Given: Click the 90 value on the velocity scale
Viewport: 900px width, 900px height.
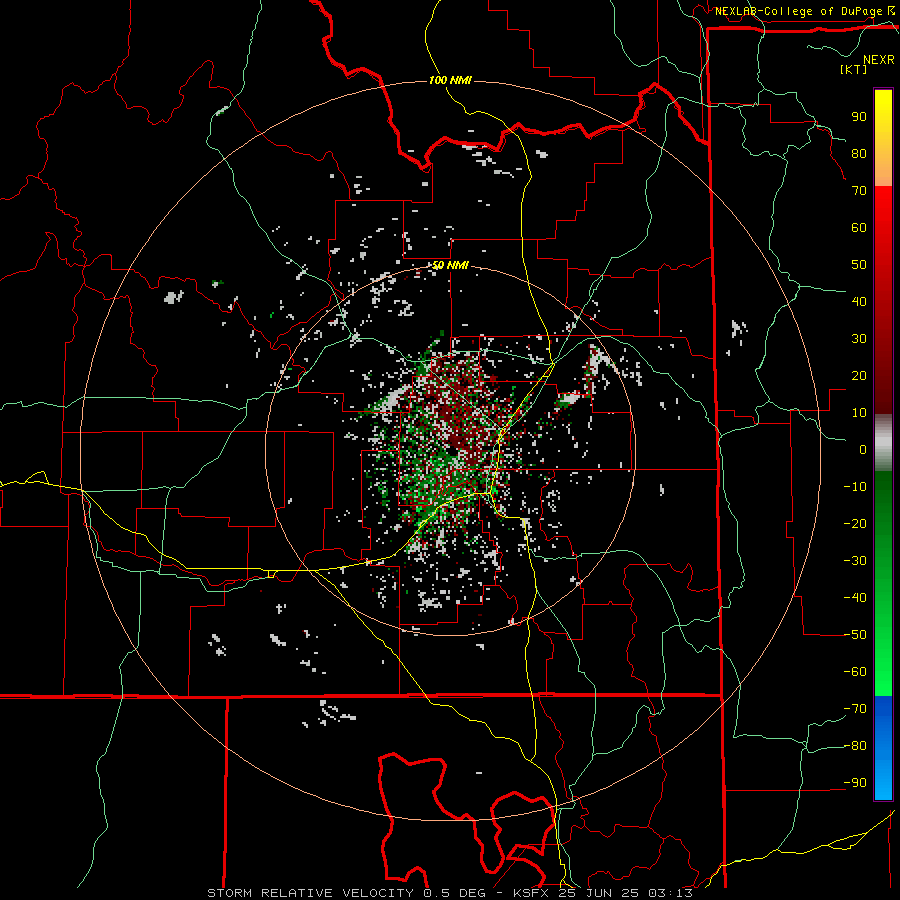Looking at the screenshot, I should (x=859, y=117).
